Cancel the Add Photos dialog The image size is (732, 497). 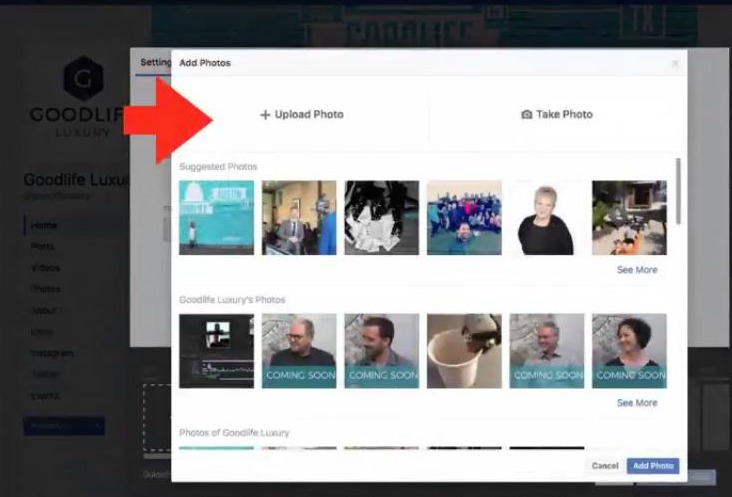[605, 466]
